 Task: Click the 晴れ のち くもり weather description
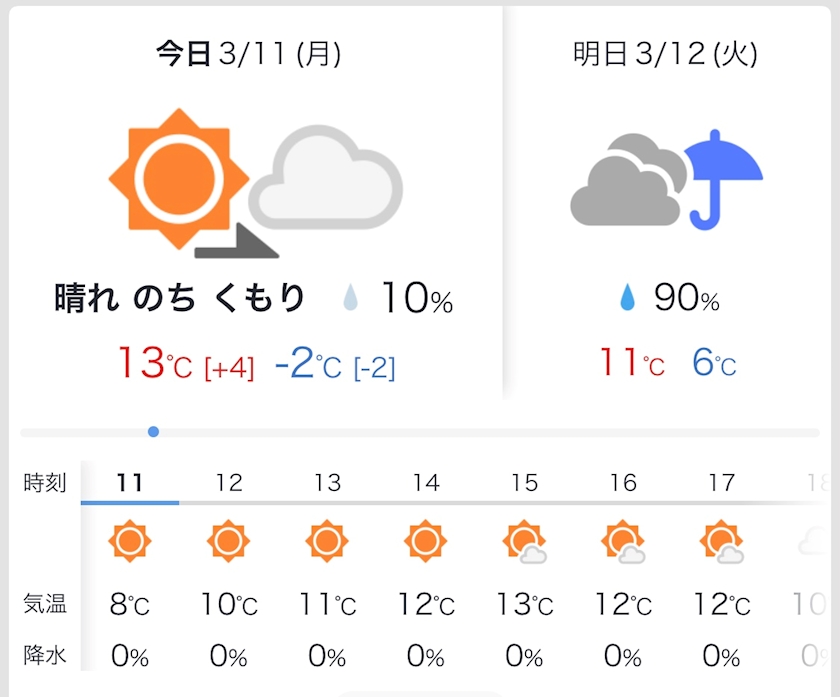pyautogui.click(x=179, y=298)
